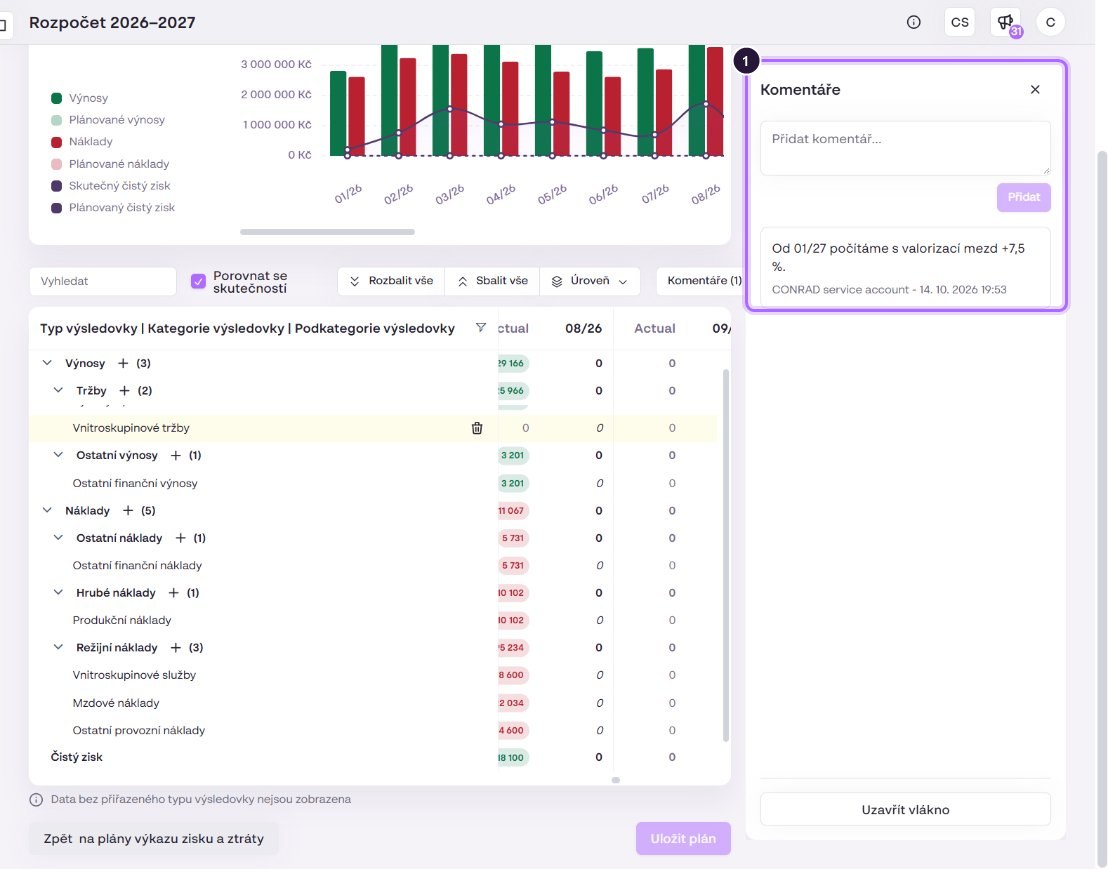This screenshot has height=869, width=1108.
Task: Add item under Ostatní náklady plus icon
Action: point(180,538)
